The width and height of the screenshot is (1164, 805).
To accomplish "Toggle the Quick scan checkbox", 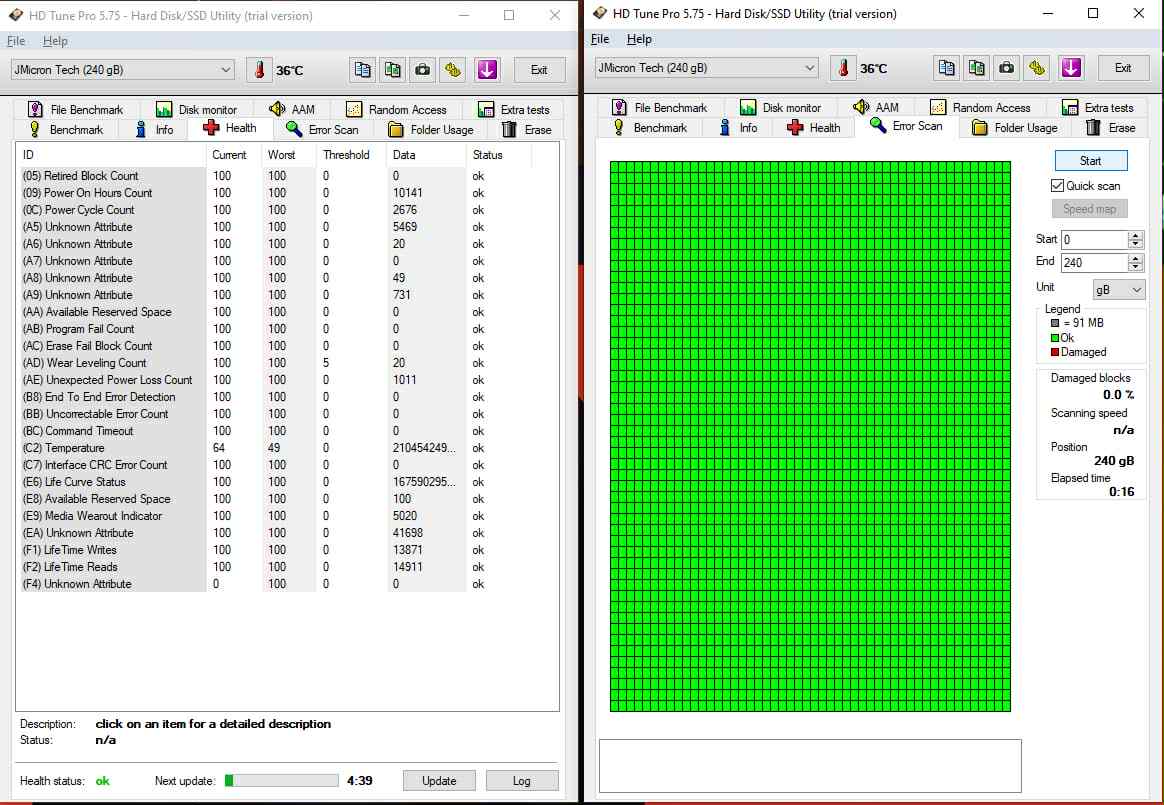I will click(1058, 186).
